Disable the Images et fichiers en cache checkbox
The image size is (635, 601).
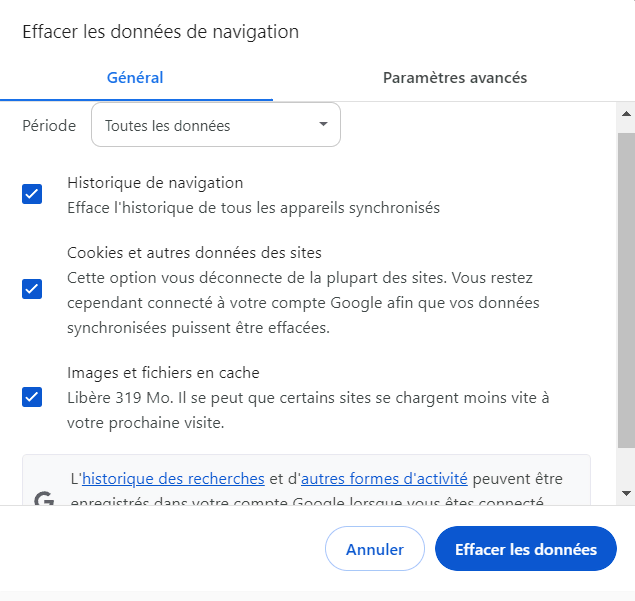[32, 397]
